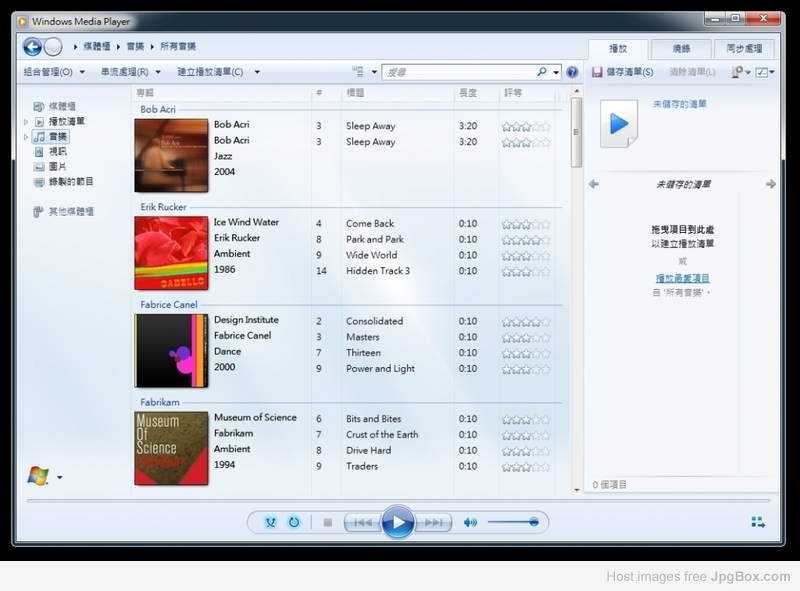Click the greyed-out forward navigation button
800x591 pixels.
tap(53, 47)
